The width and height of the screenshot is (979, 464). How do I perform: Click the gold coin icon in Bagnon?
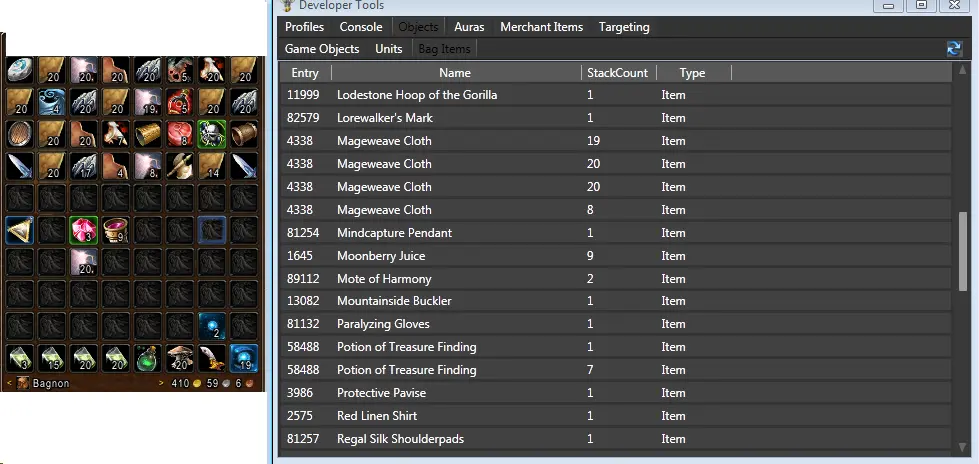[198, 383]
